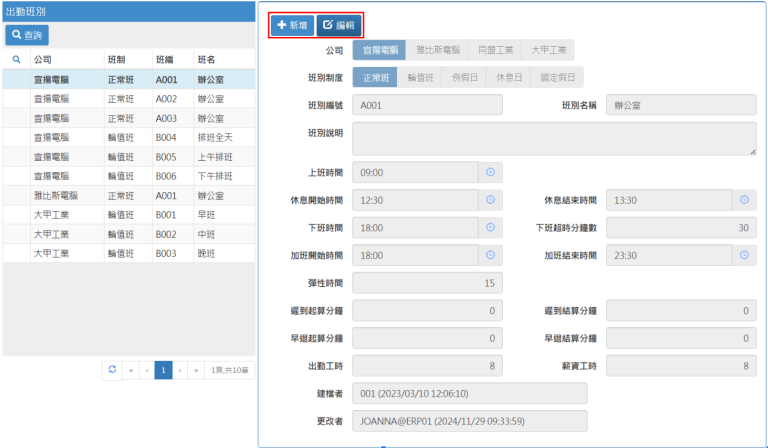Sort by 班制 column header
768x448 pixels.
click(x=128, y=59)
